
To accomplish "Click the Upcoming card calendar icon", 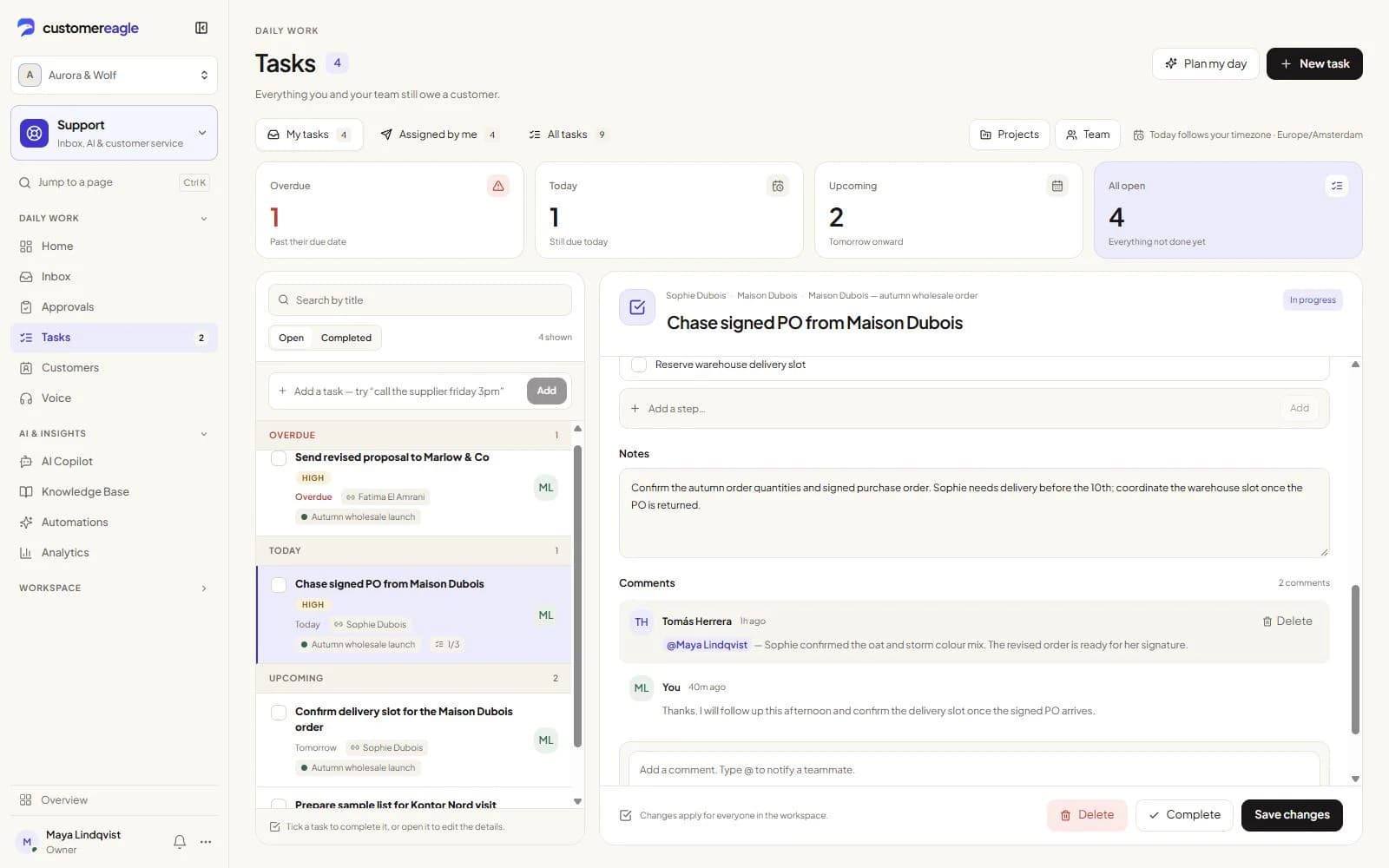I will [1057, 186].
